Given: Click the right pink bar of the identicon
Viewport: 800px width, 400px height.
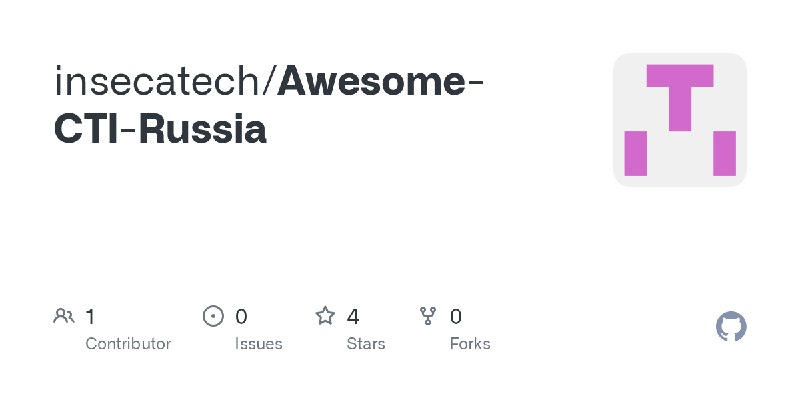Looking at the screenshot, I should point(724,153).
